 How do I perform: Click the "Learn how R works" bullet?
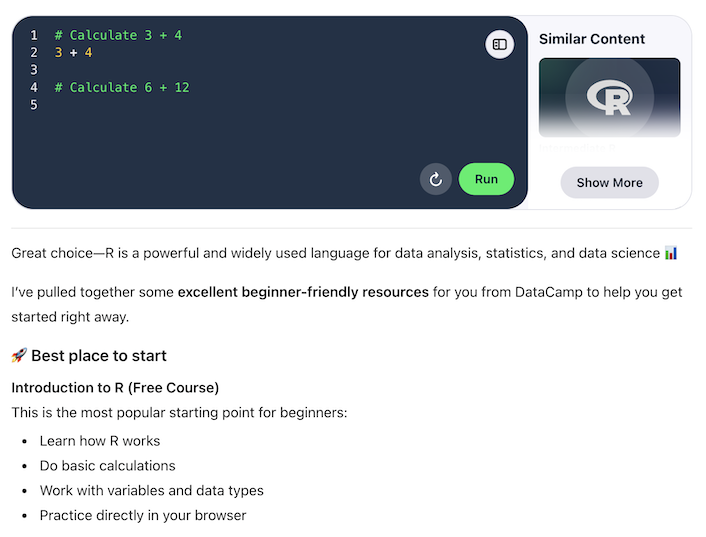pos(100,440)
